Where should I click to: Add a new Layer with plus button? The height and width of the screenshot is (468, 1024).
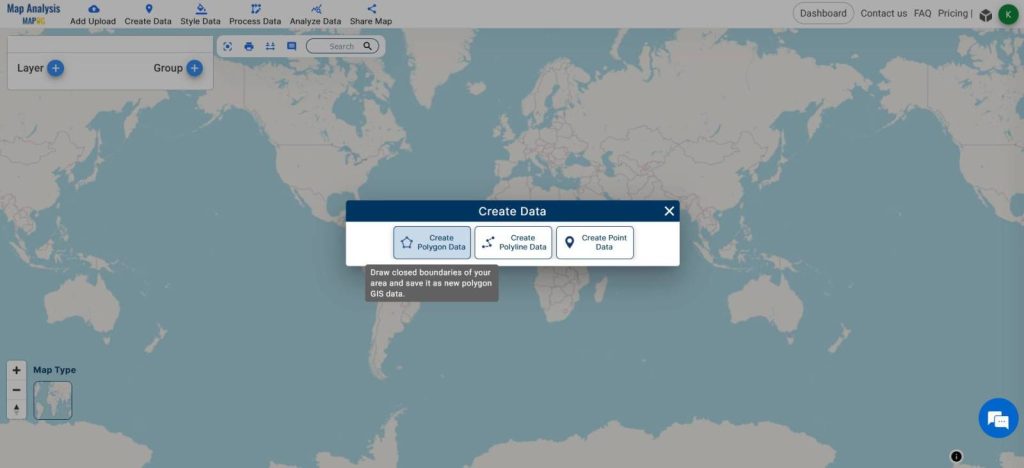[x=56, y=68]
